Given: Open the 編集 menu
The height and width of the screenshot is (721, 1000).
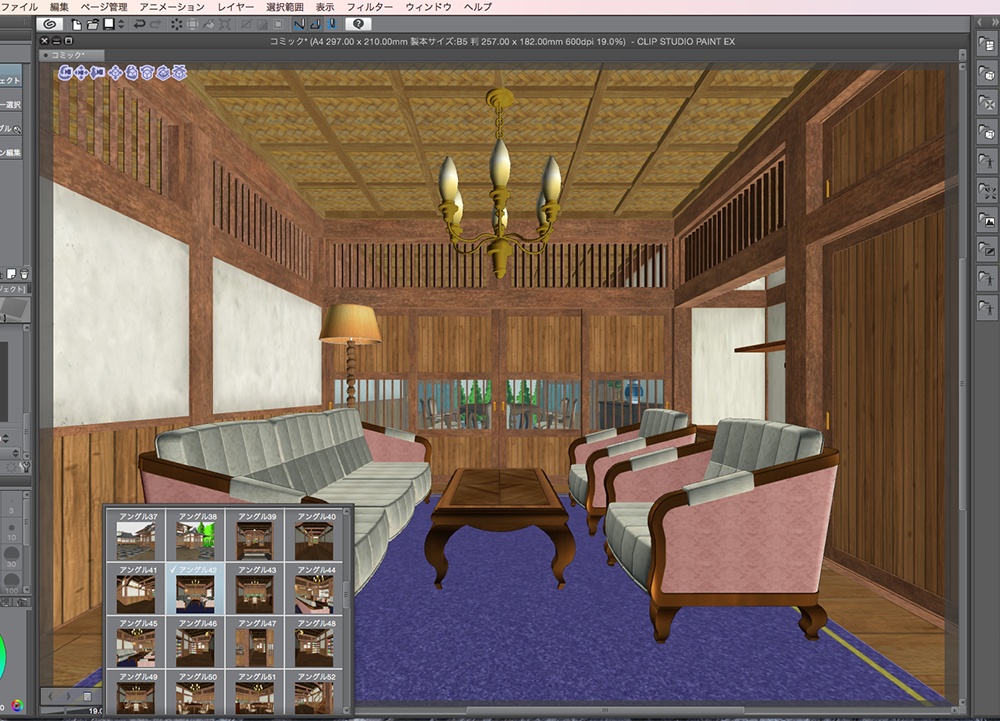Looking at the screenshot, I should click(x=59, y=7).
